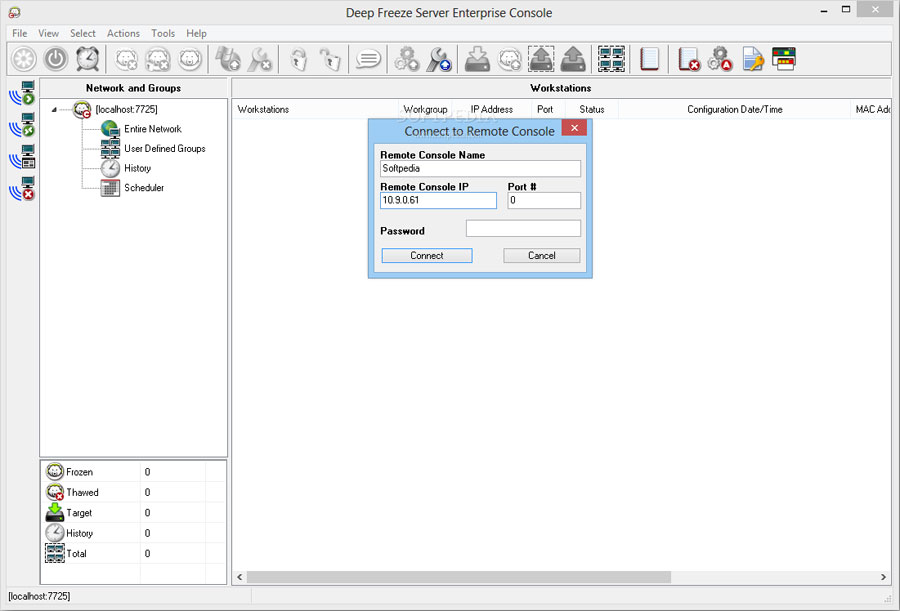Click the sidebar computer icon with red X
Viewport: 900px width, 611px height.
pyautogui.click(x=22, y=188)
